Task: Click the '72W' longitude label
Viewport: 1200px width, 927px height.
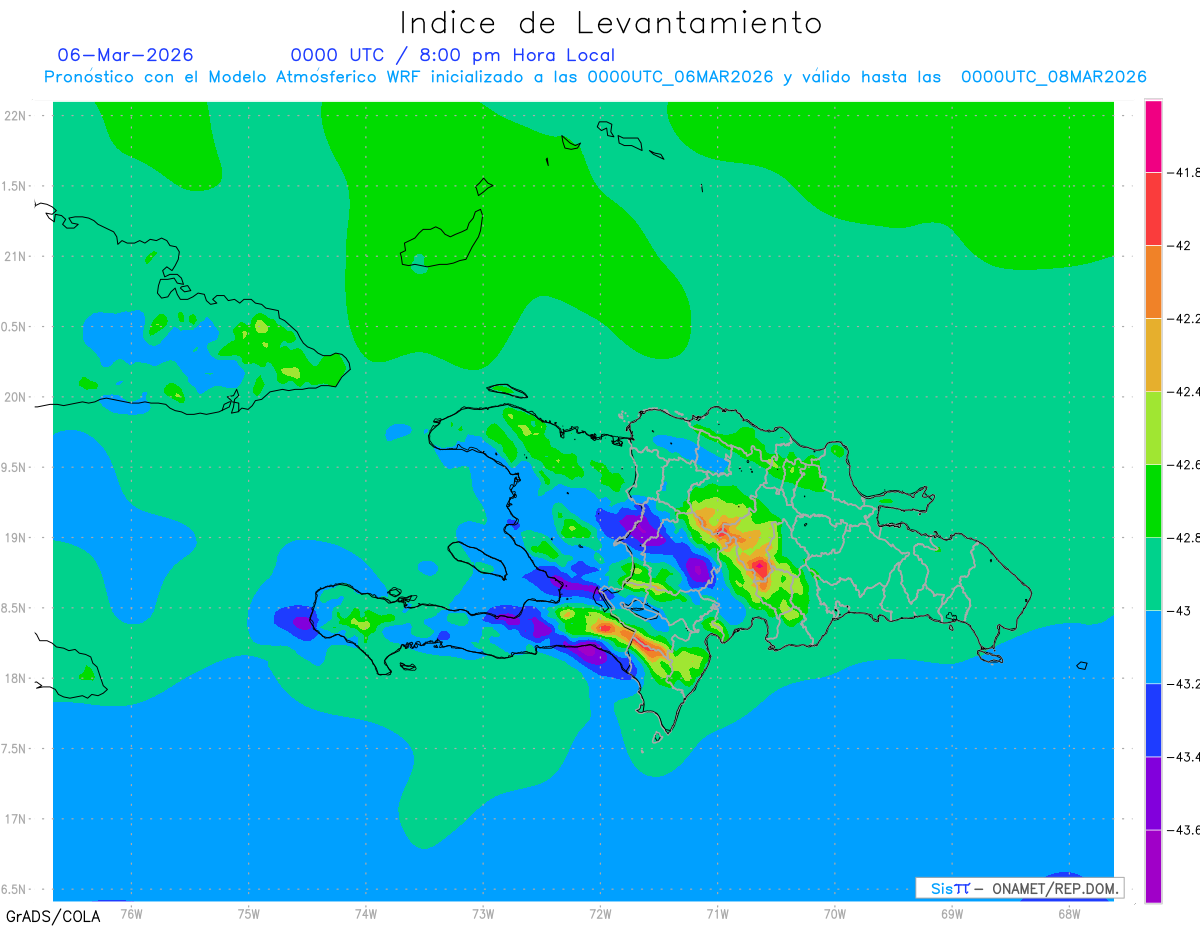Action: pyautogui.click(x=600, y=913)
